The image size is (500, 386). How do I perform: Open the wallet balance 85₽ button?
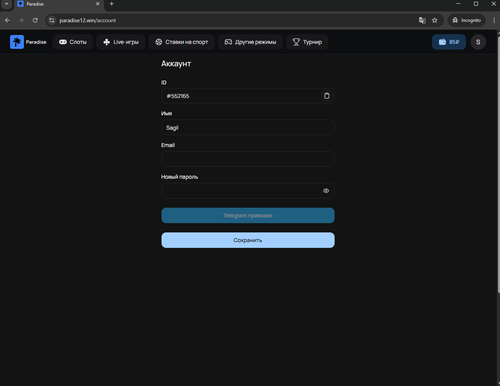(x=449, y=42)
